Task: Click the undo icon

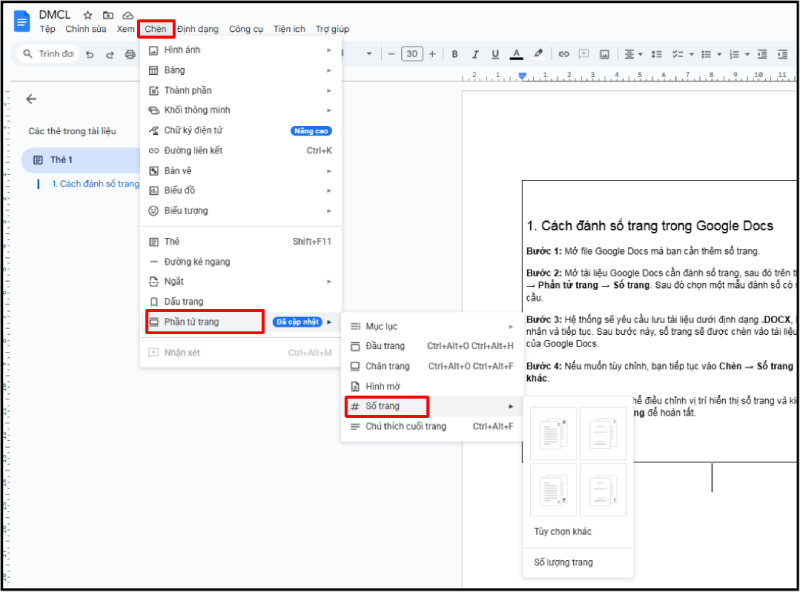Action: pos(90,54)
